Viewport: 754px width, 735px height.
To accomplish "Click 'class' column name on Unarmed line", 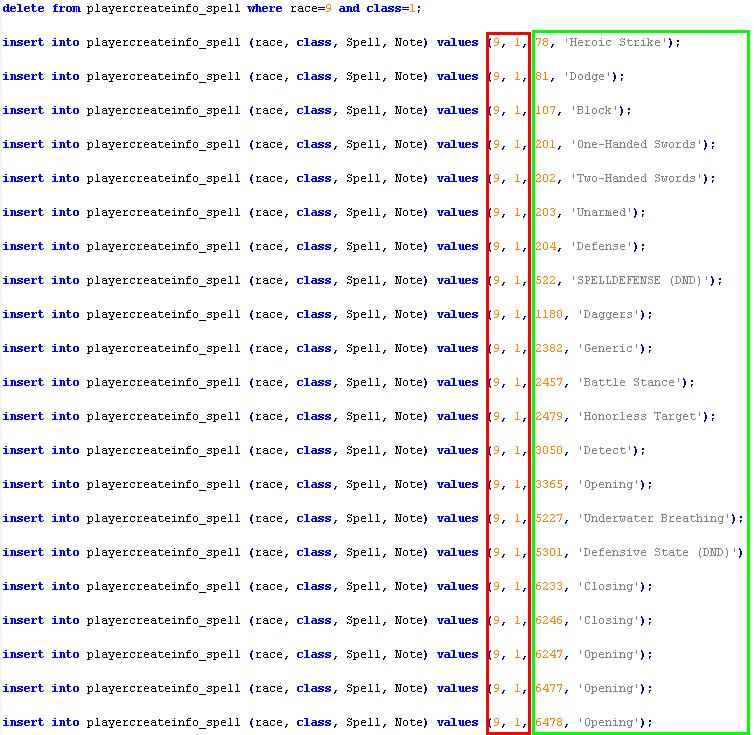I will pos(314,213).
